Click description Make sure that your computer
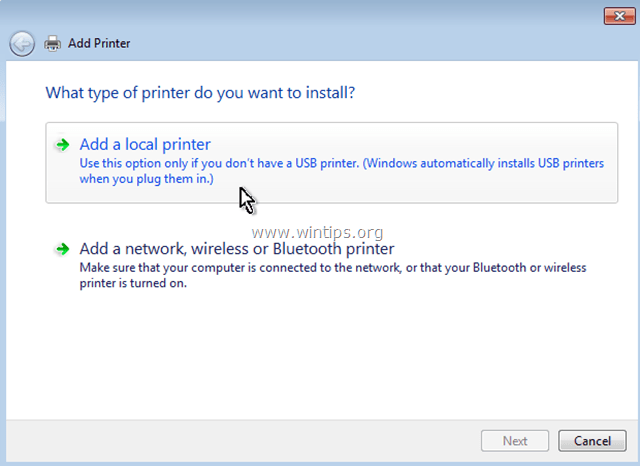 point(333,275)
